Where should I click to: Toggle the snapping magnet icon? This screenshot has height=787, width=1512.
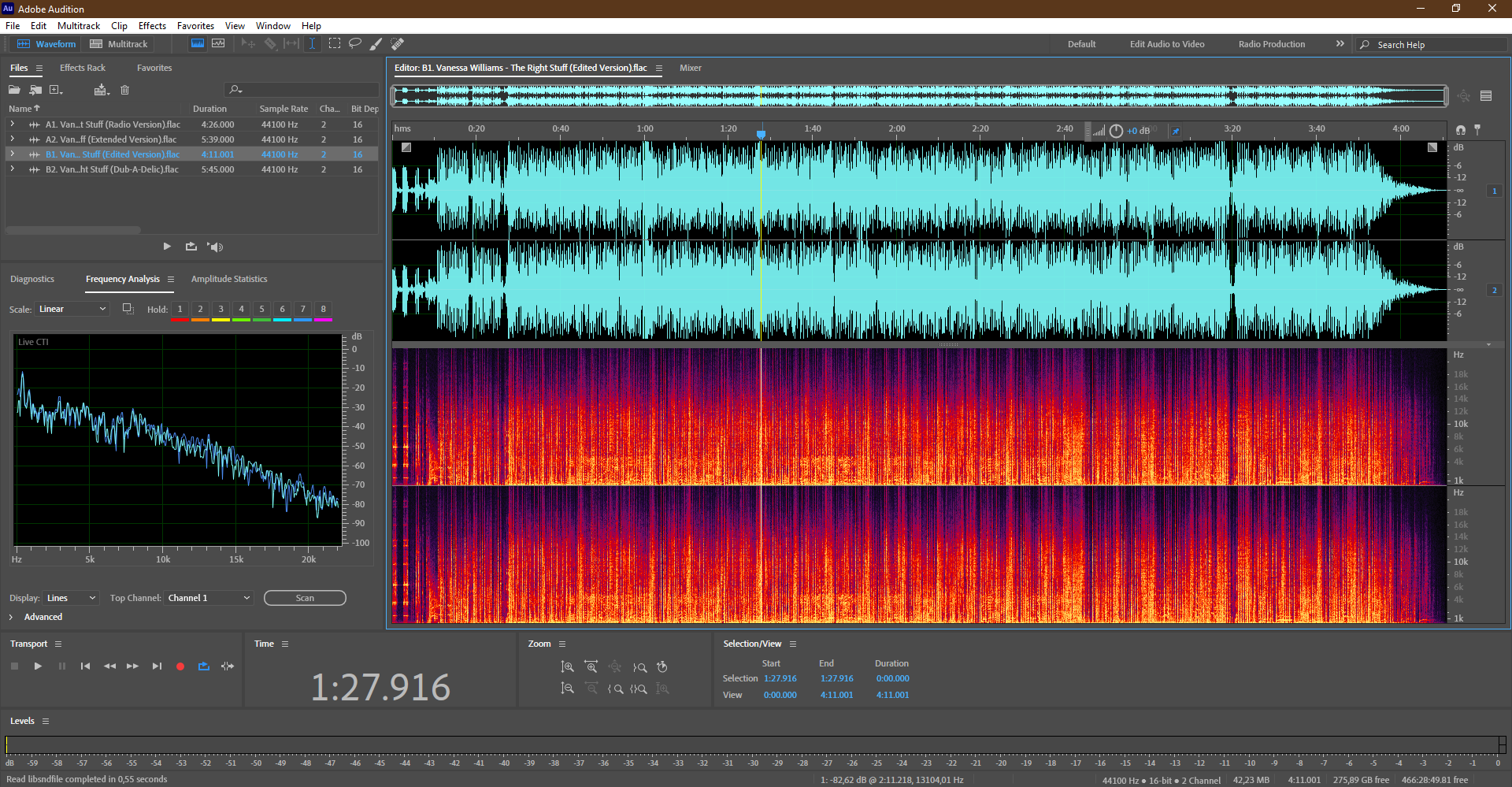click(x=1461, y=129)
